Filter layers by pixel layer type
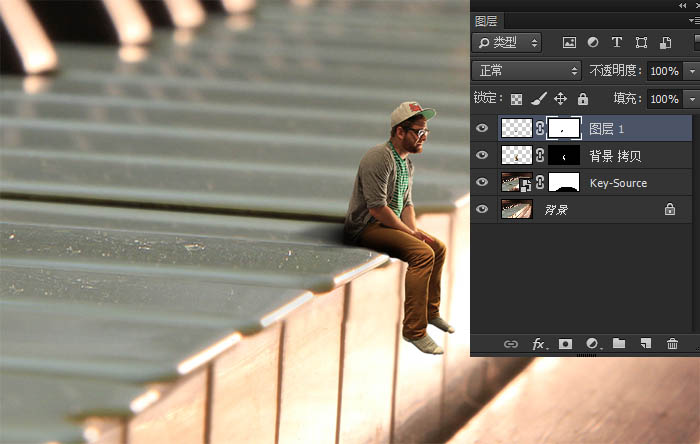This screenshot has width=700, height=444. [x=570, y=43]
